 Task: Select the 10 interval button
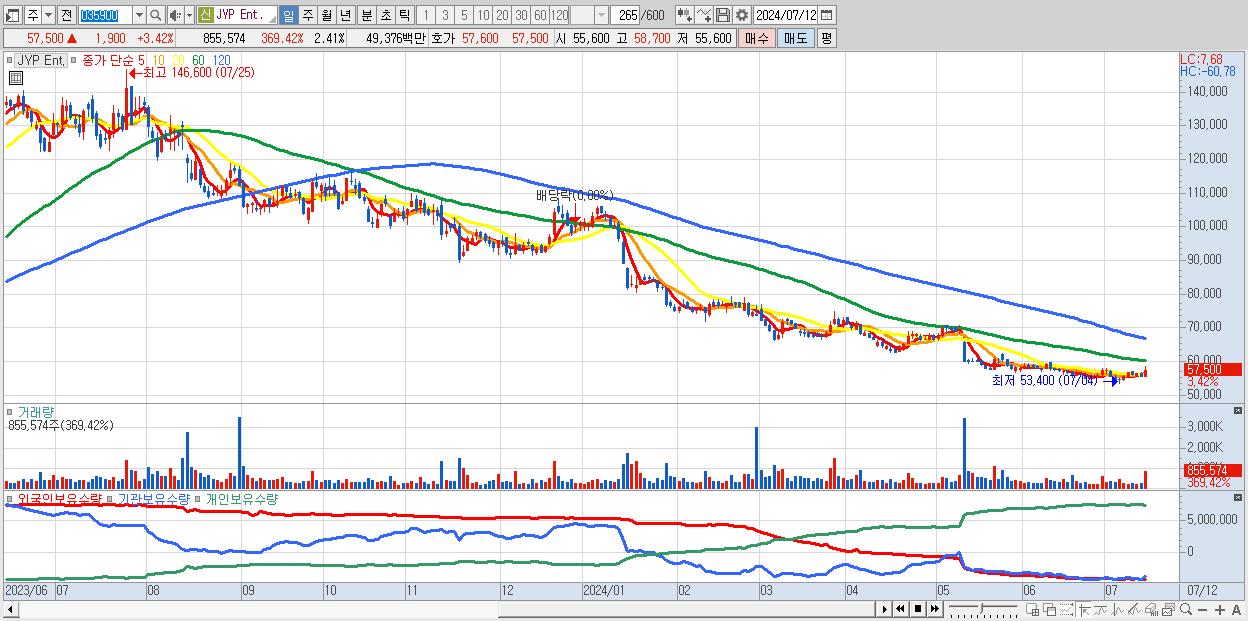pos(484,15)
